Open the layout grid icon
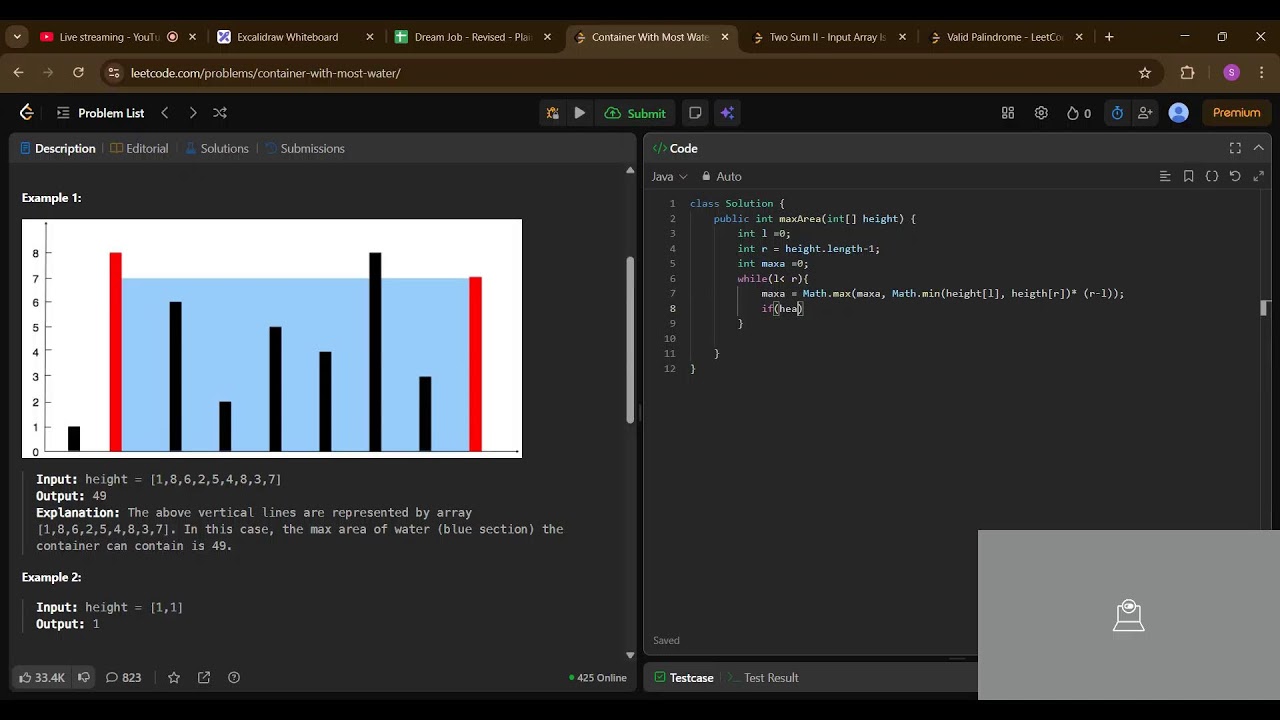This screenshot has height=720, width=1280. pyautogui.click(x=1008, y=113)
